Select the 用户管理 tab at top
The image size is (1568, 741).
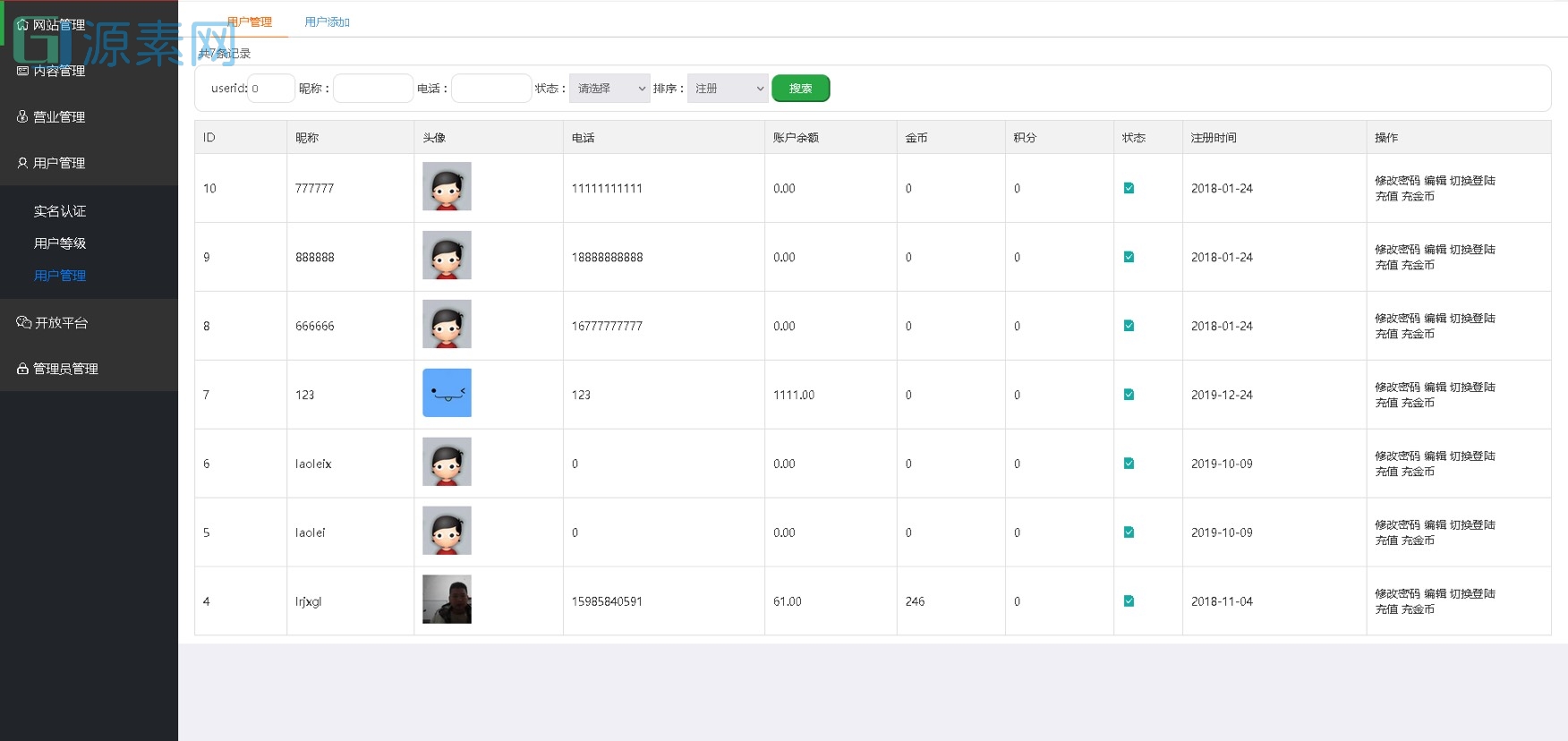(250, 21)
